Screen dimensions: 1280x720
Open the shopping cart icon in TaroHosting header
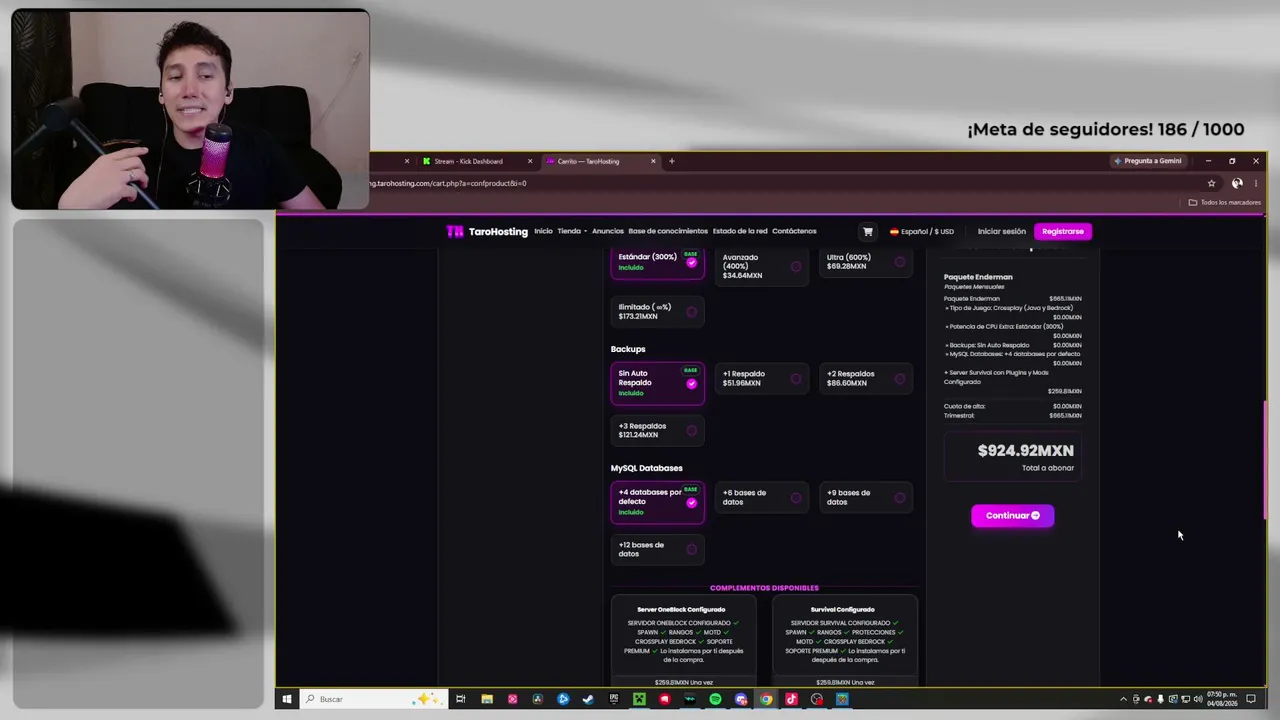click(x=867, y=231)
